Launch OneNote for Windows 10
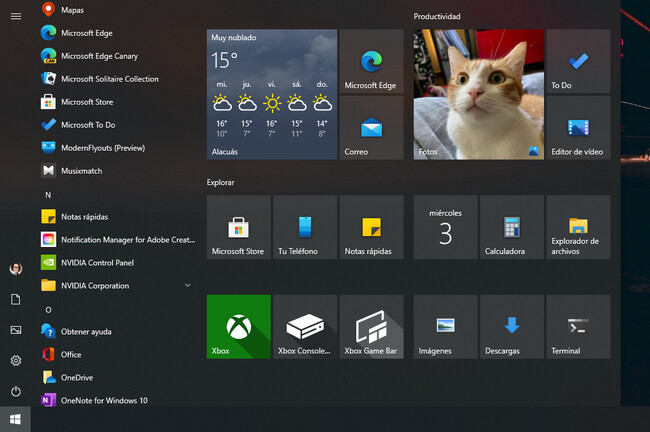650x432 pixels. point(116,400)
